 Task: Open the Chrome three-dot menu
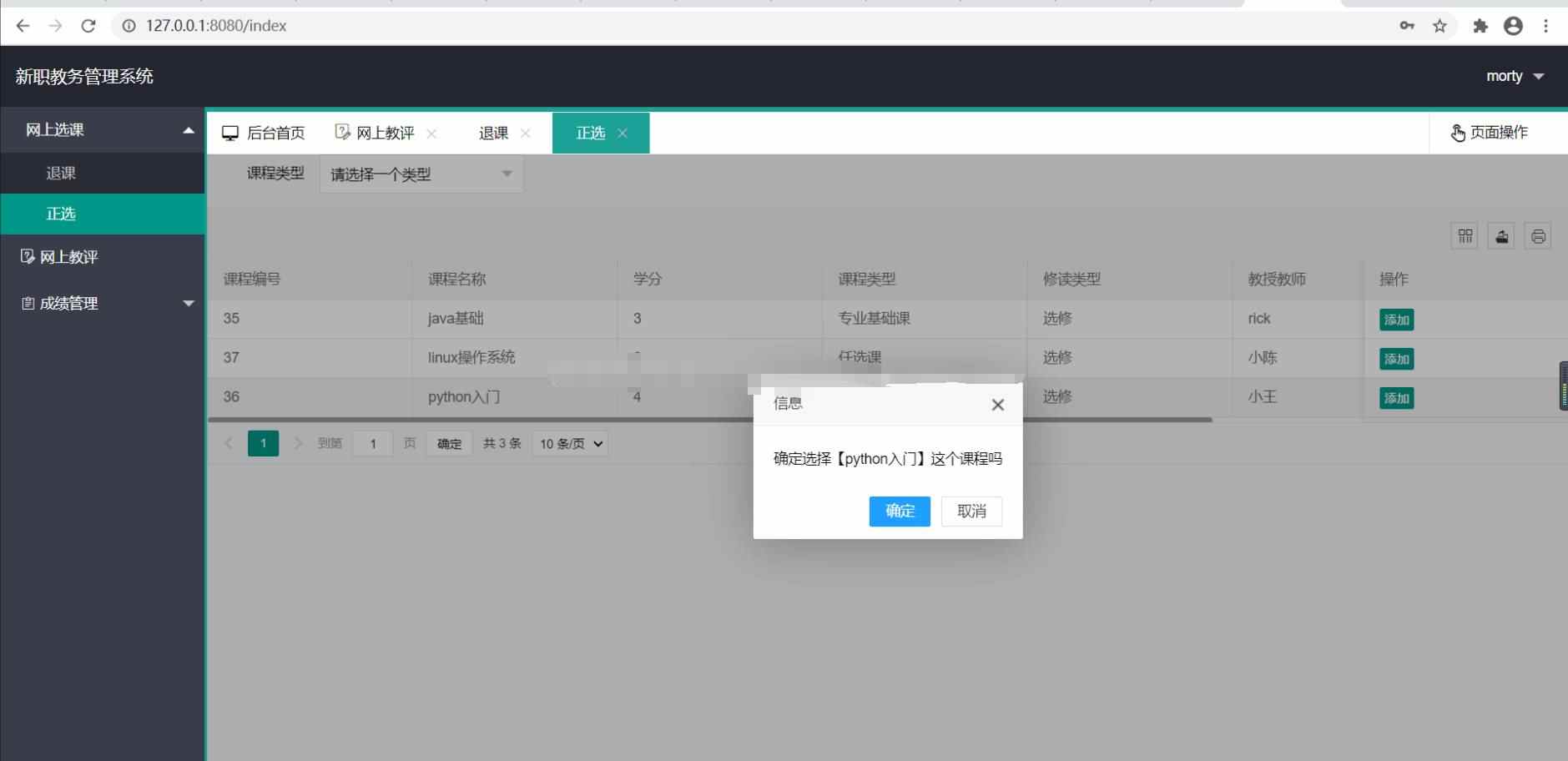tap(1545, 26)
